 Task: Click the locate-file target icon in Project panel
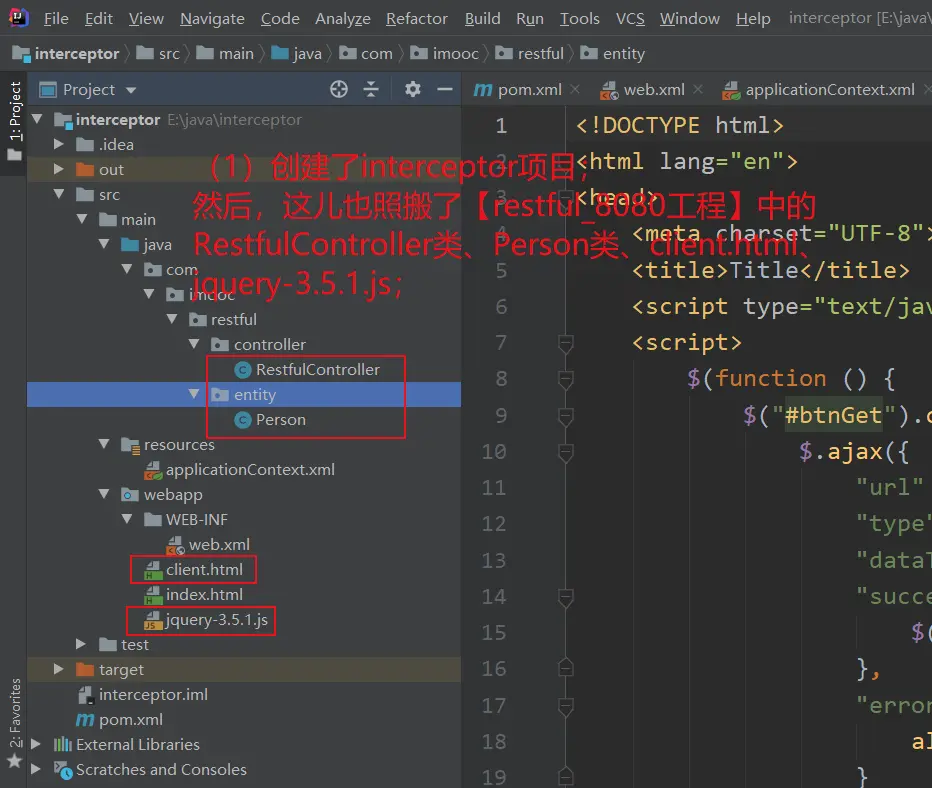point(339,90)
